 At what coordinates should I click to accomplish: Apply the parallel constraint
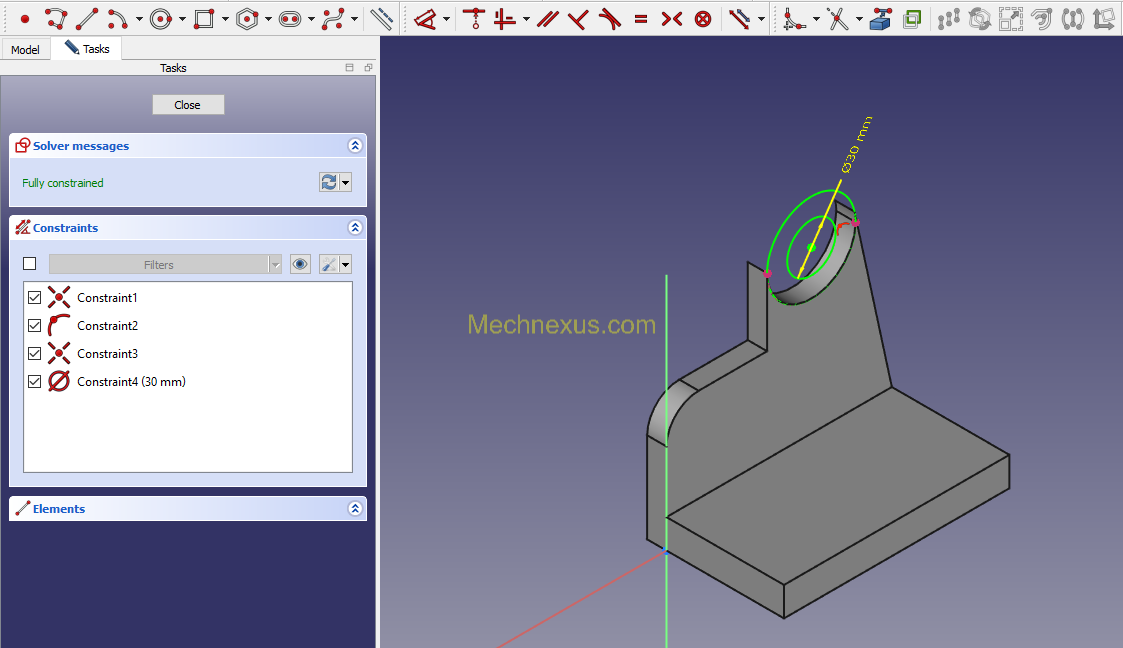point(548,19)
